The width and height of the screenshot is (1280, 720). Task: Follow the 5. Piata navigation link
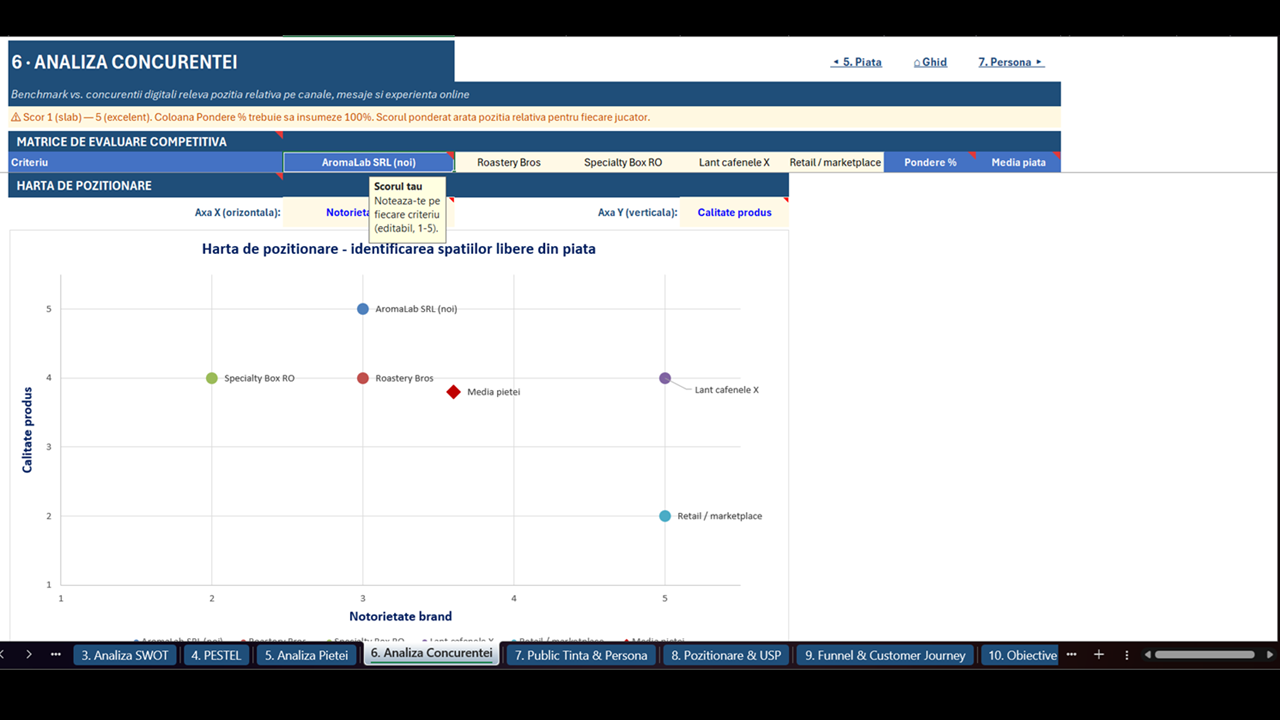(x=857, y=62)
